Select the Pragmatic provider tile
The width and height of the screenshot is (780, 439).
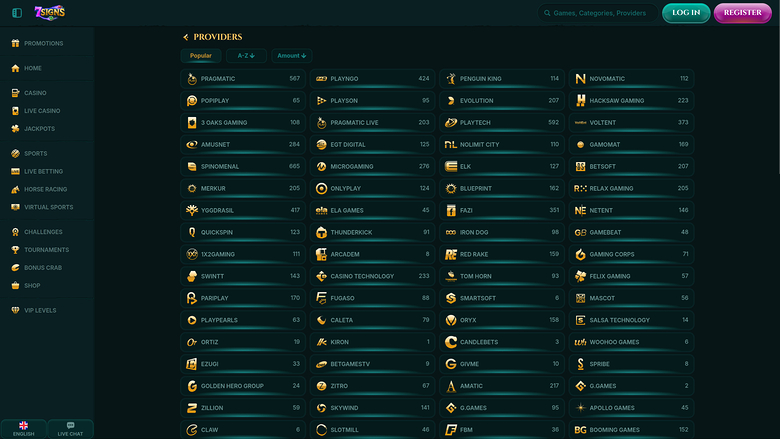[243, 78]
